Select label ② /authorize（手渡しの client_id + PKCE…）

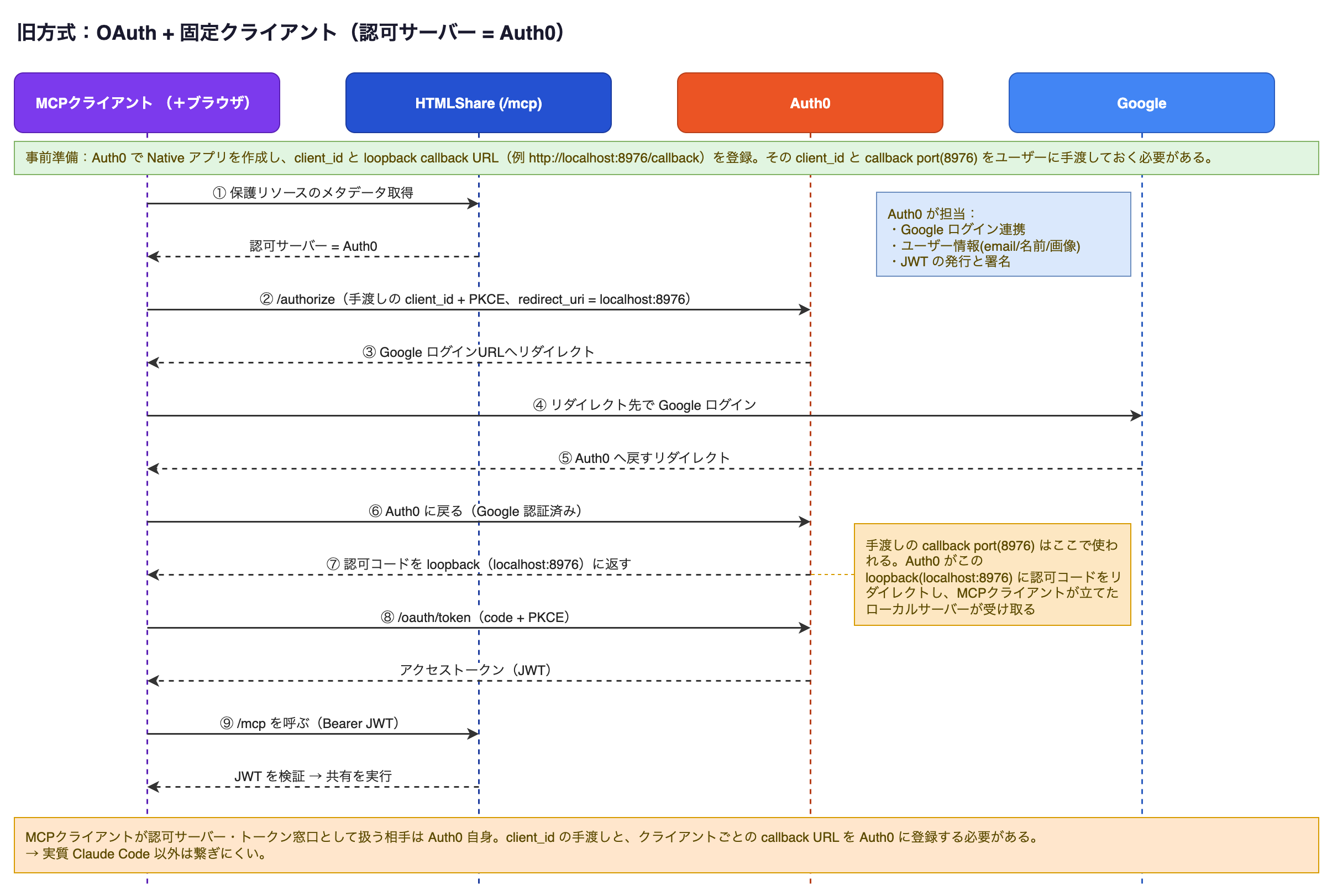tap(475, 299)
